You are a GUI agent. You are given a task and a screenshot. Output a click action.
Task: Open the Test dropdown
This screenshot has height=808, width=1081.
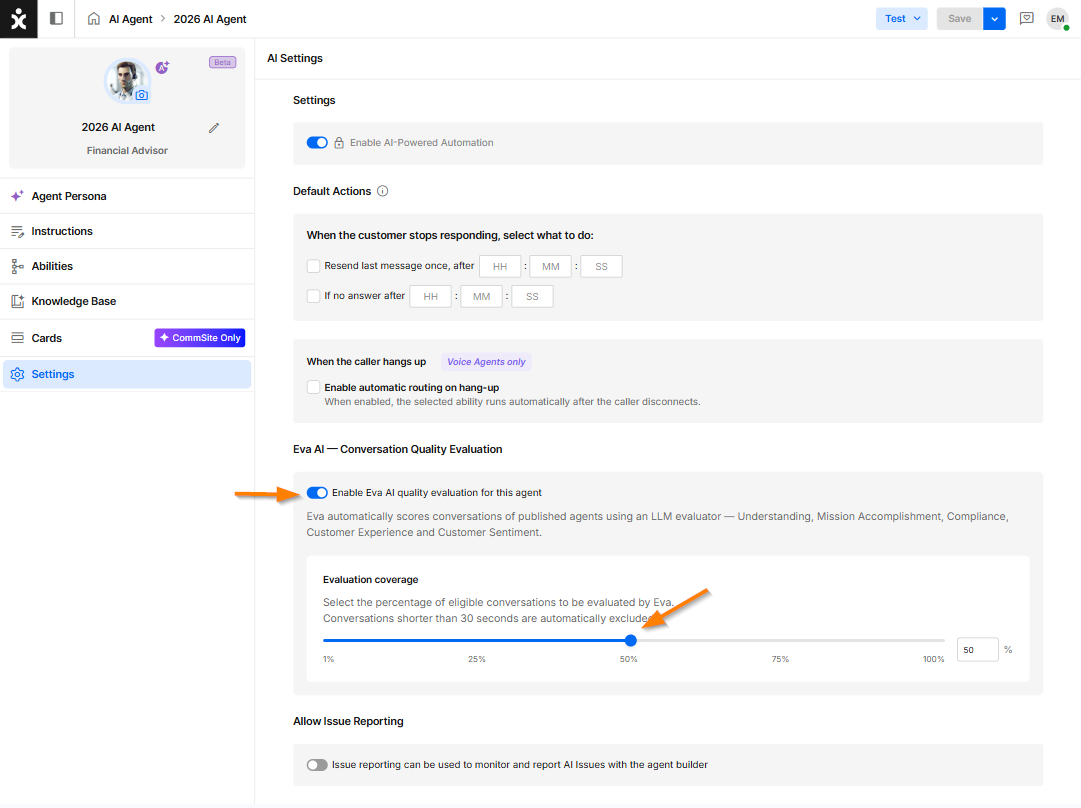(x=901, y=19)
